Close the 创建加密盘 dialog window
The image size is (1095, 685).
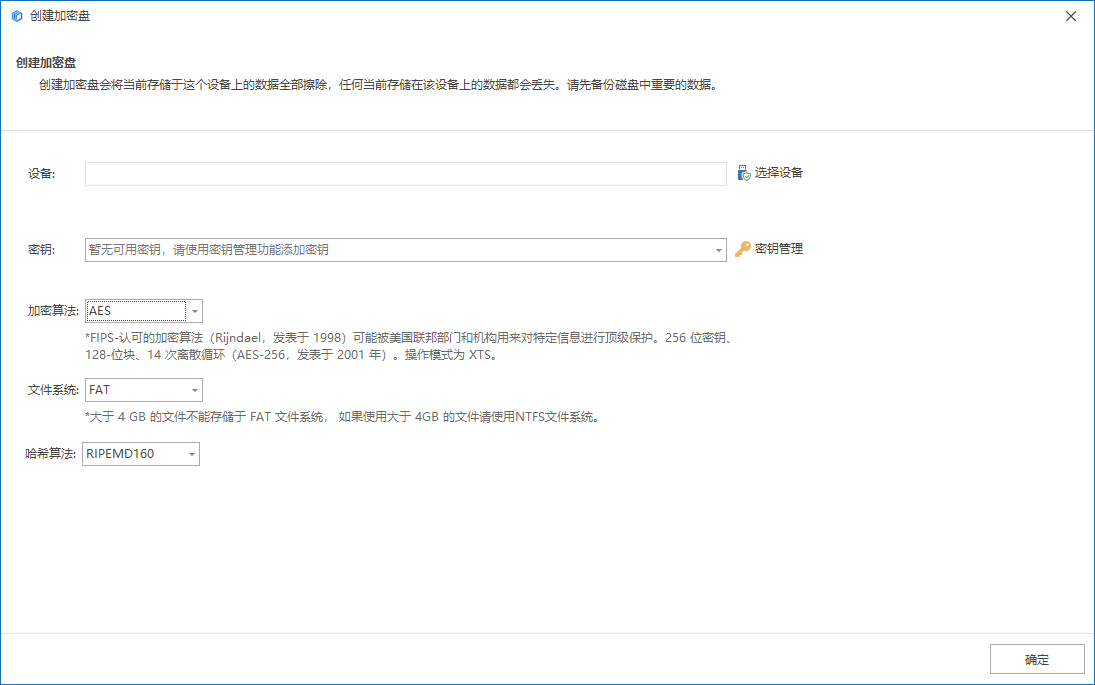pyautogui.click(x=1071, y=16)
